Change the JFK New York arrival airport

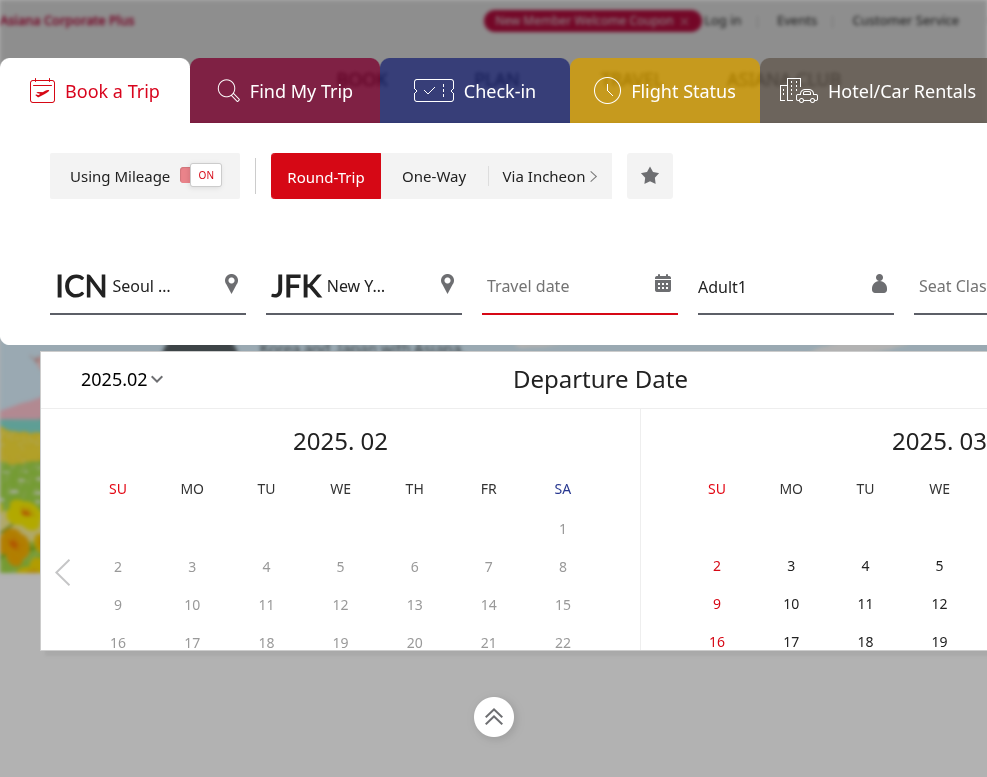[x=364, y=286]
